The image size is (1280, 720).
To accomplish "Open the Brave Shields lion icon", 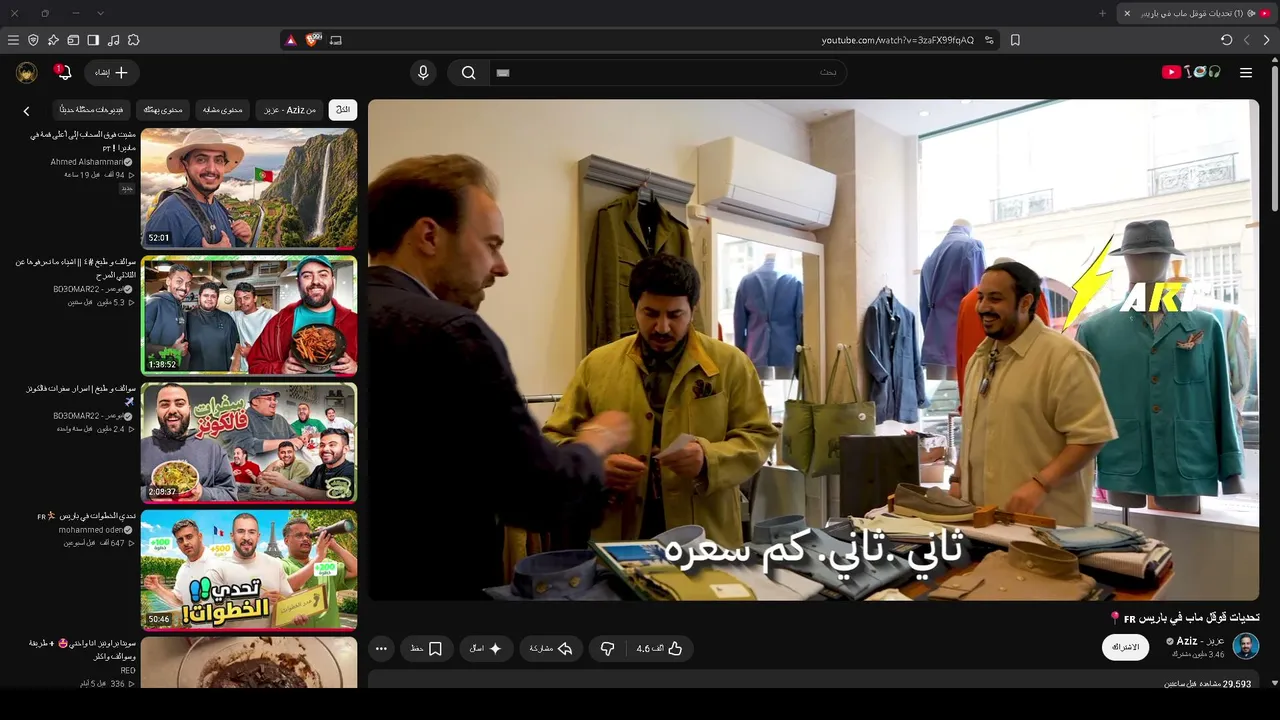I will pyautogui.click(x=313, y=40).
